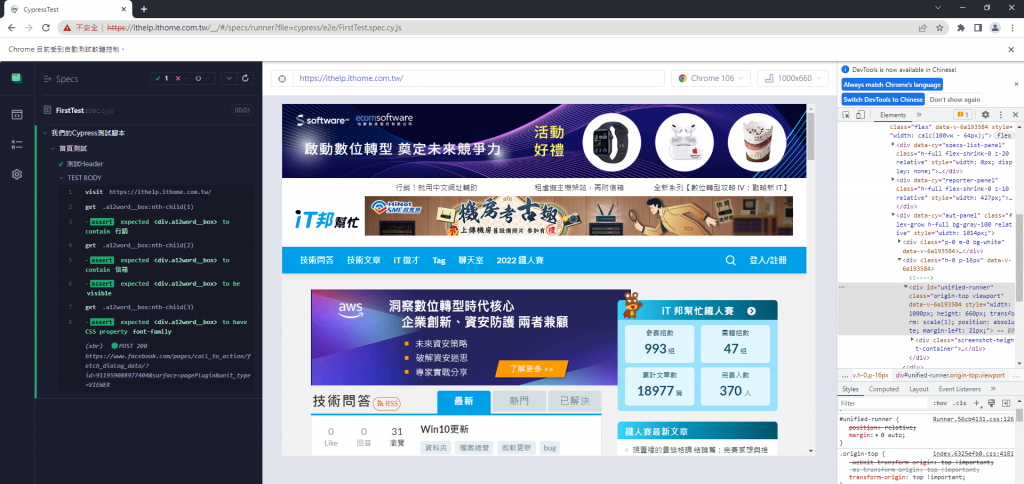Open test run options chevron dropdown
The width and height of the screenshot is (1024, 484).
[229, 78]
